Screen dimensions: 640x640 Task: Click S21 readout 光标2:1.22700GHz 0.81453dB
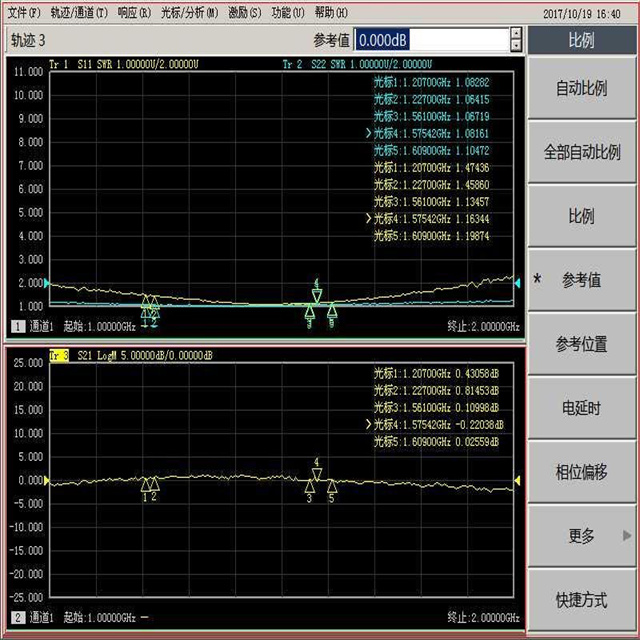[436, 391]
